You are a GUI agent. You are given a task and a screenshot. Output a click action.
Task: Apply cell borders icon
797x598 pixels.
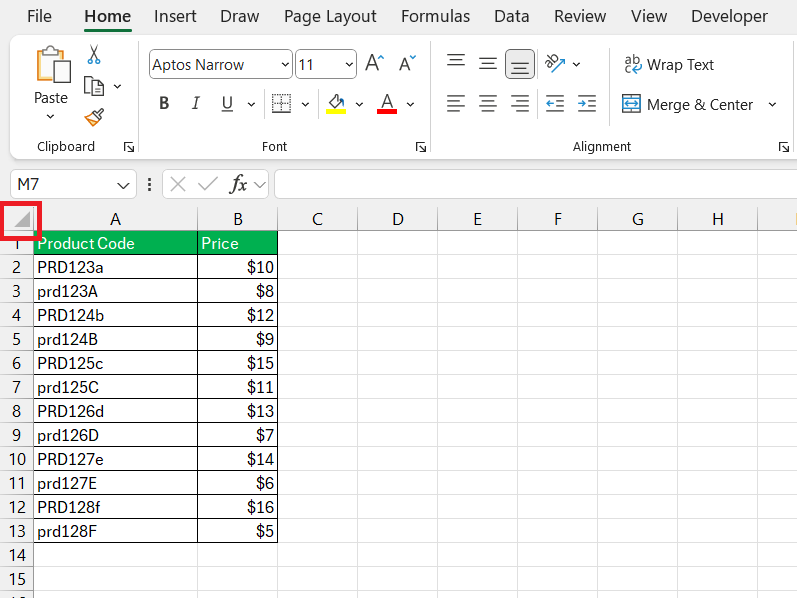[x=281, y=104]
